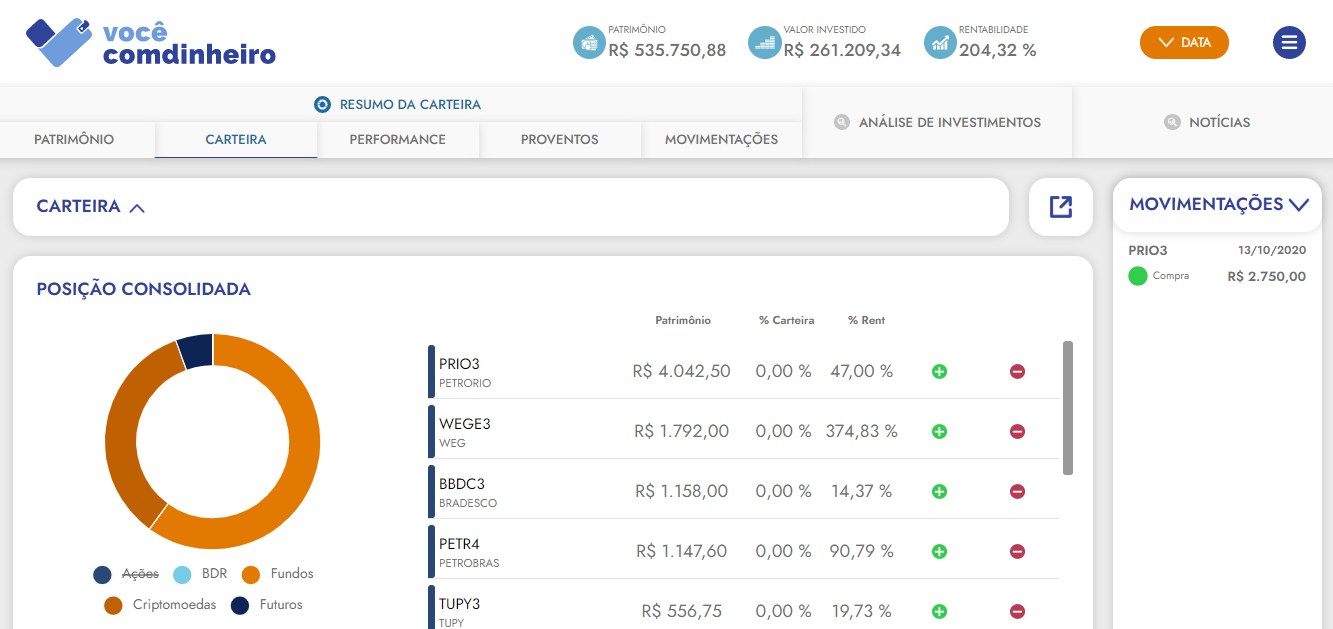The width and height of the screenshot is (1333, 629).
Task: Go to Análise de Investimentos
Action: click(x=937, y=122)
